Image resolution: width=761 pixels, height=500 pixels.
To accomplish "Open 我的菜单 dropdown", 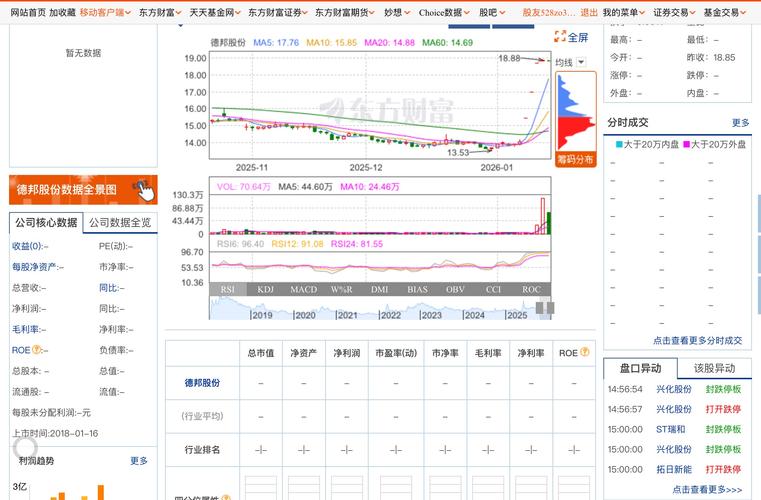I will point(624,13).
